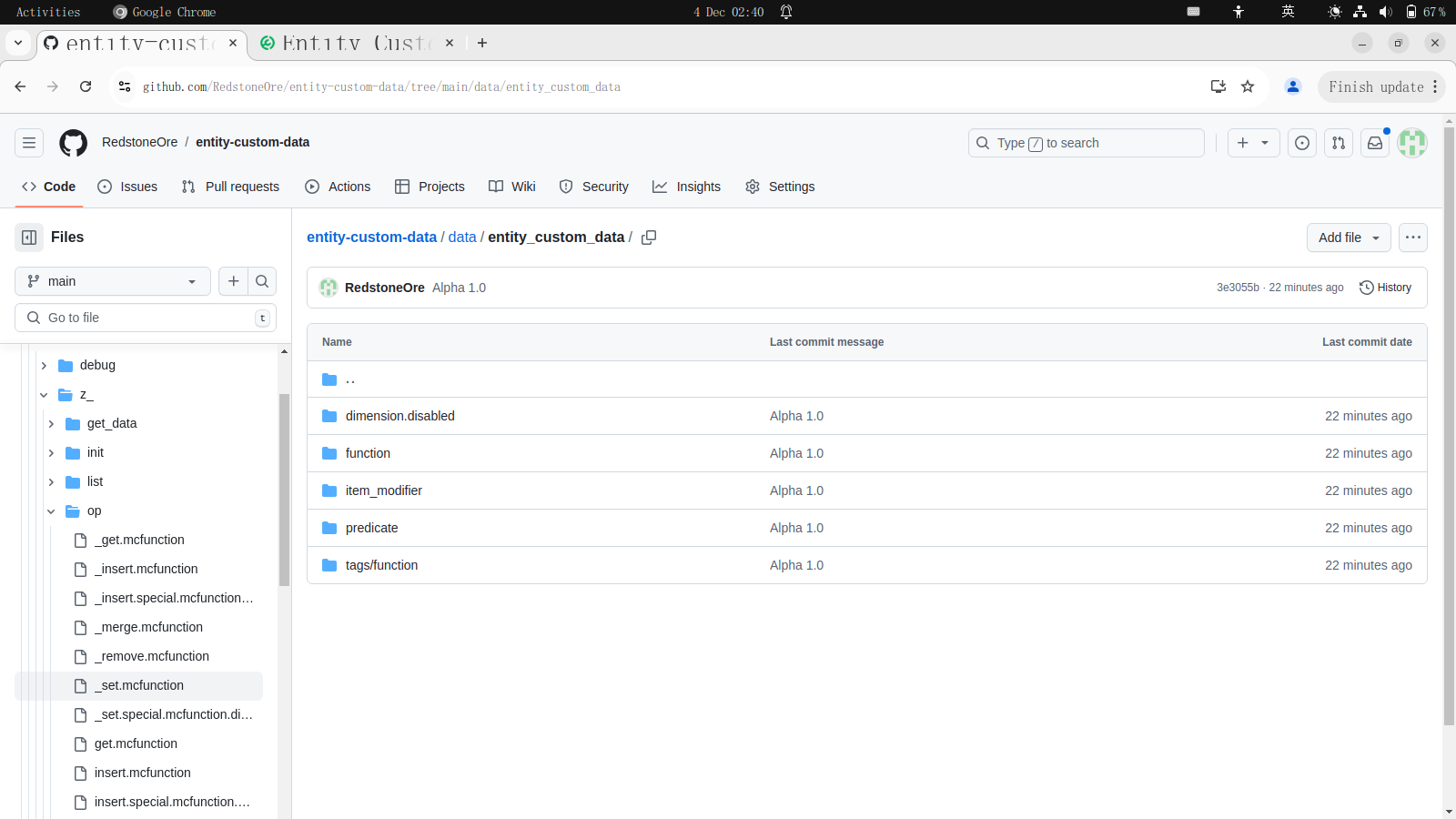Image resolution: width=1456 pixels, height=819 pixels.
Task: Click Finish update button in Chrome
Action: (x=1381, y=86)
